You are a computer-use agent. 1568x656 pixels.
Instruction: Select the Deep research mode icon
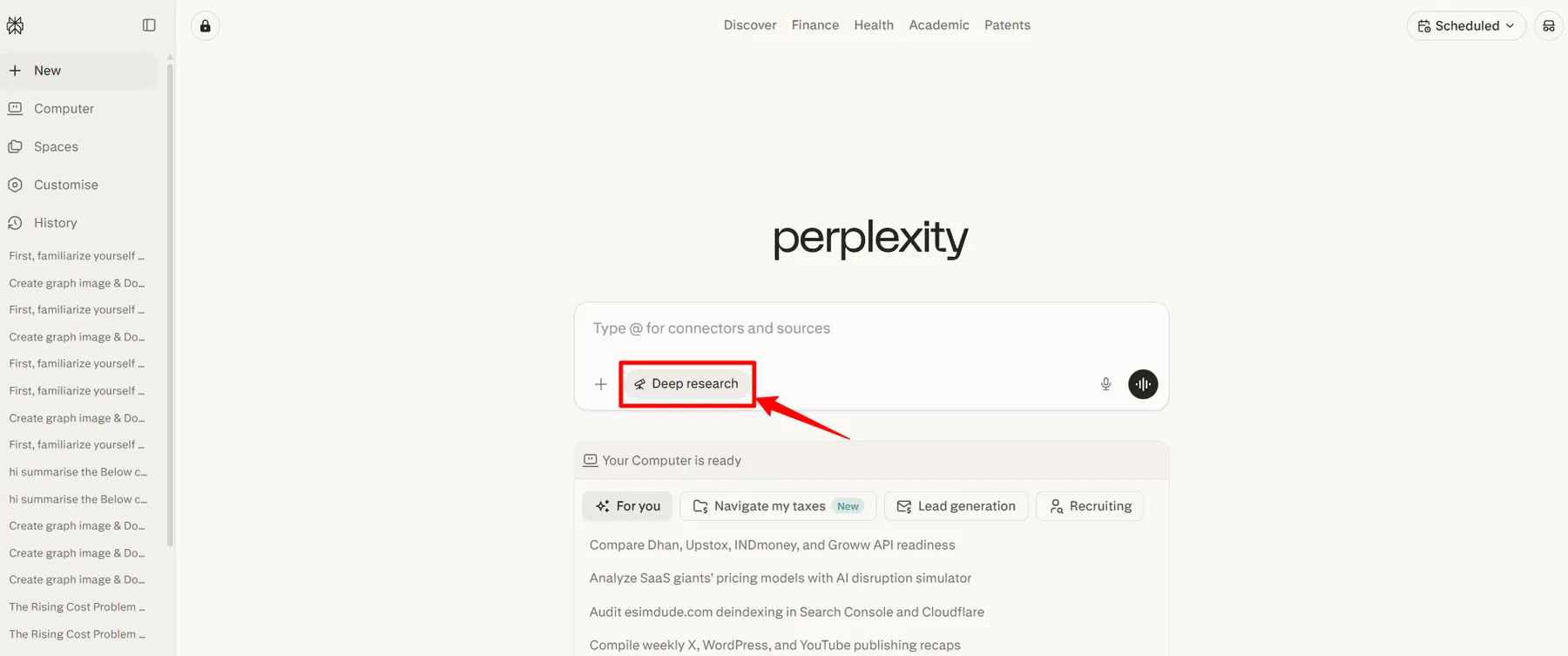(x=640, y=383)
